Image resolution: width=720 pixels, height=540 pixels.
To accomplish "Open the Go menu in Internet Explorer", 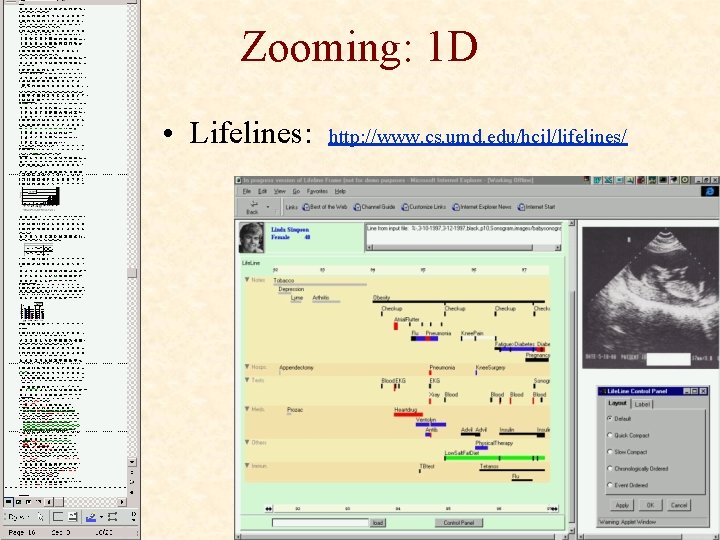I will pos(296,191).
